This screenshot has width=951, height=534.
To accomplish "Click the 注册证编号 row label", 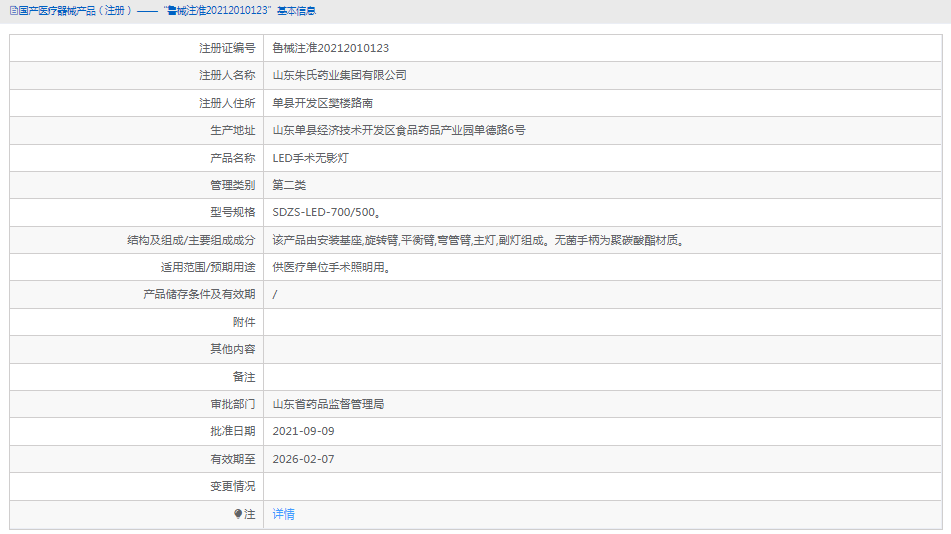I will click(x=227, y=48).
